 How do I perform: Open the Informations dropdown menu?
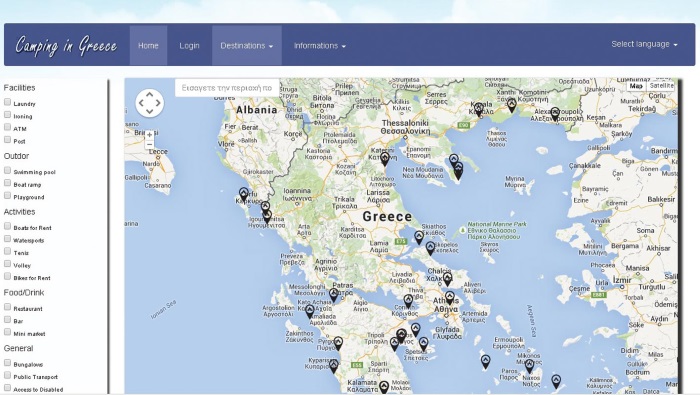click(320, 46)
